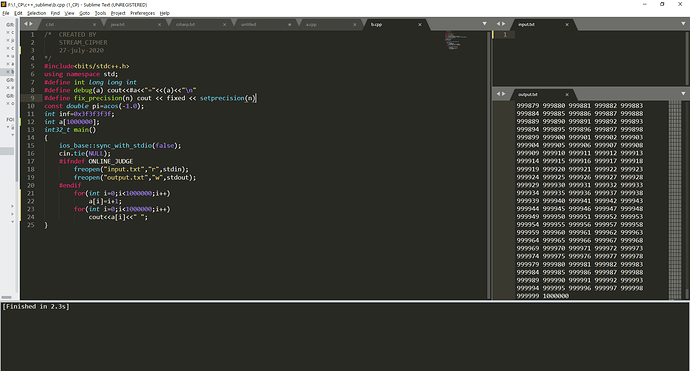Click line number 21 in gutter
This screenshot has width=690, height=371.
[30, 193]
